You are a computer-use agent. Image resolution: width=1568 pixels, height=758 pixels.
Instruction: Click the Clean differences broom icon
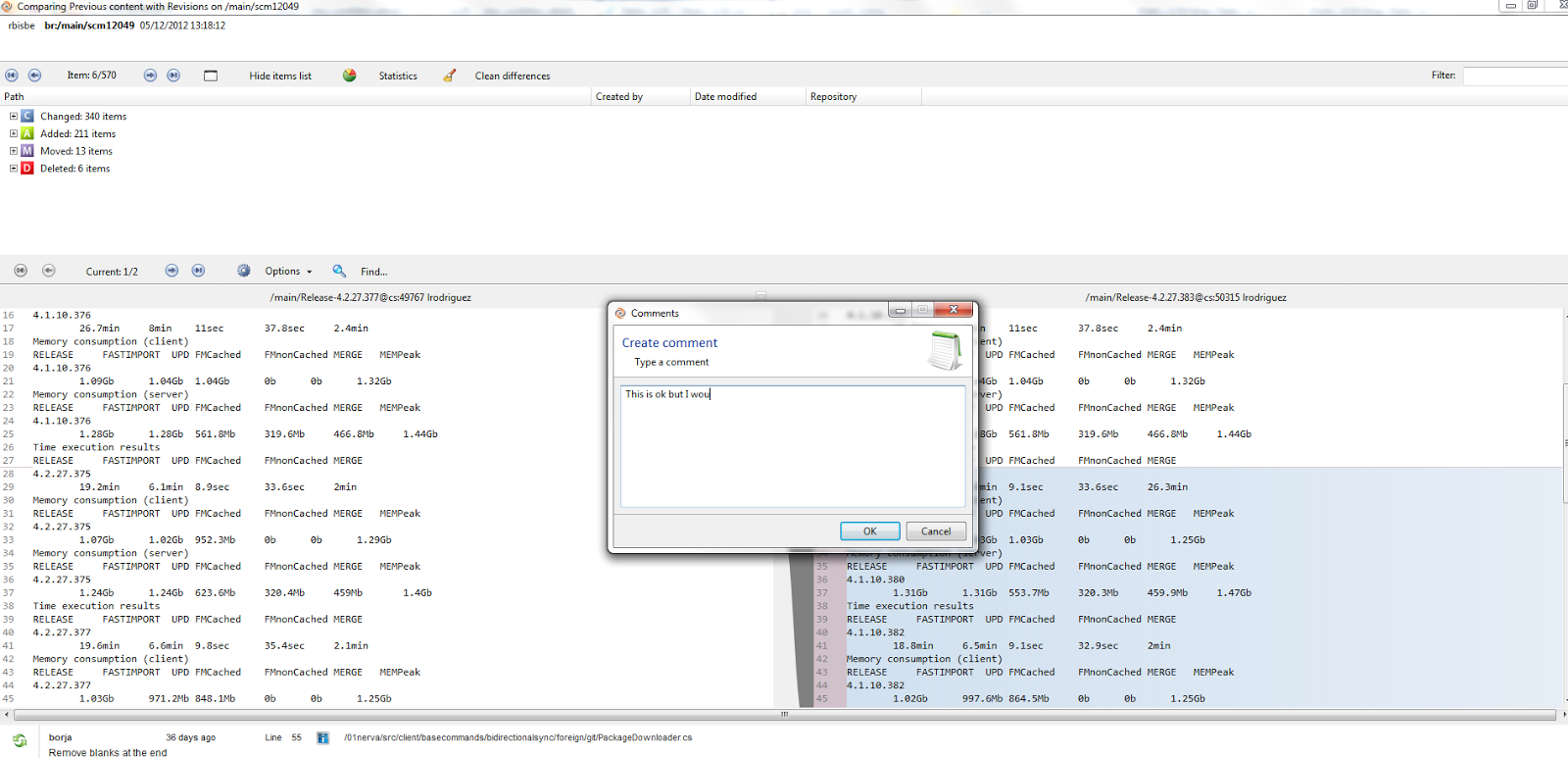click(x=449, y=76)
